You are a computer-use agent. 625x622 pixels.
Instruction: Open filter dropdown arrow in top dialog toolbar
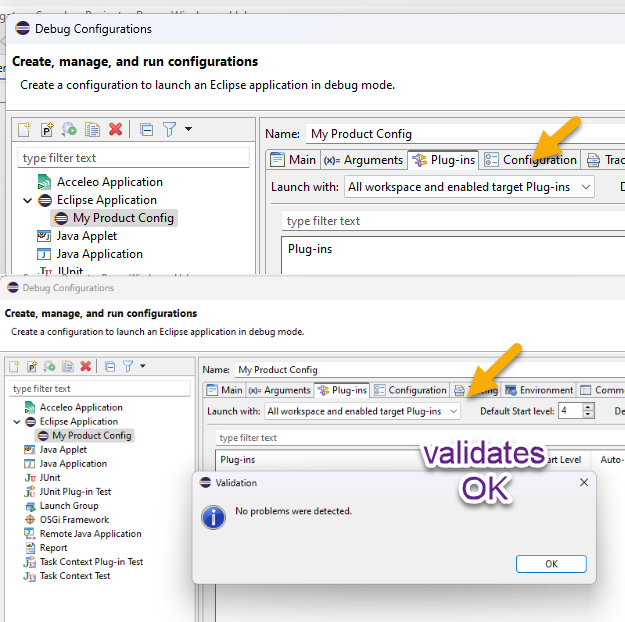[x=189, y=129]
